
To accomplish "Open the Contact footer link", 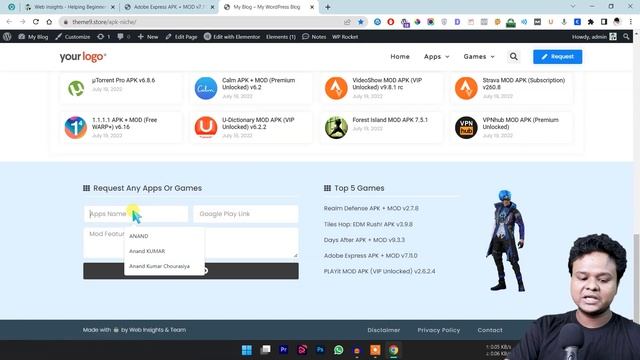I will tap(490, 330).
